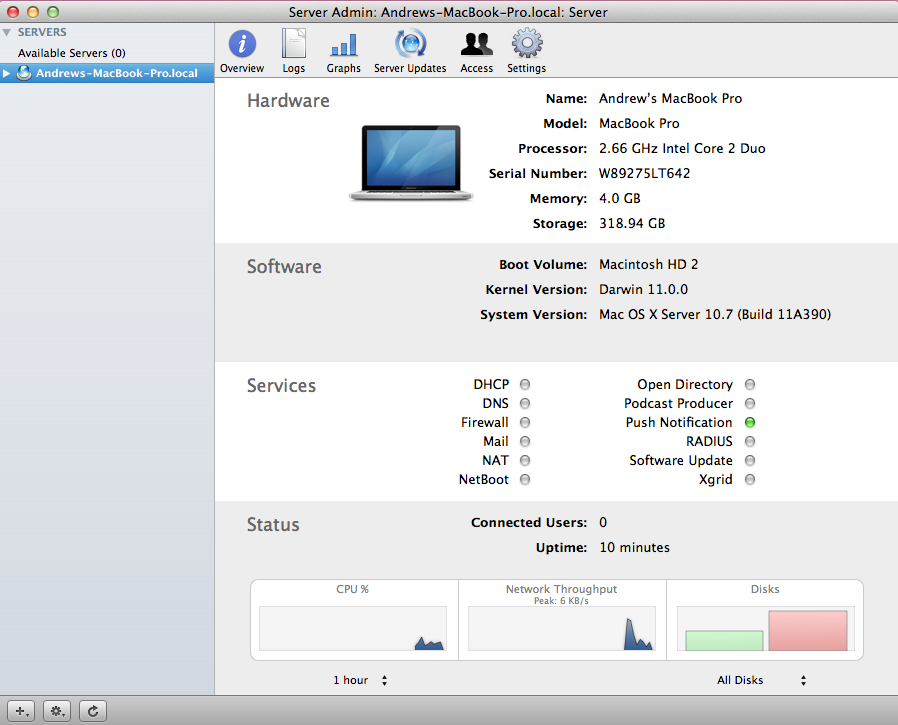The image size is (898, 725).
Task: Click the Xgrid status indicator
Action: [750, 479]
